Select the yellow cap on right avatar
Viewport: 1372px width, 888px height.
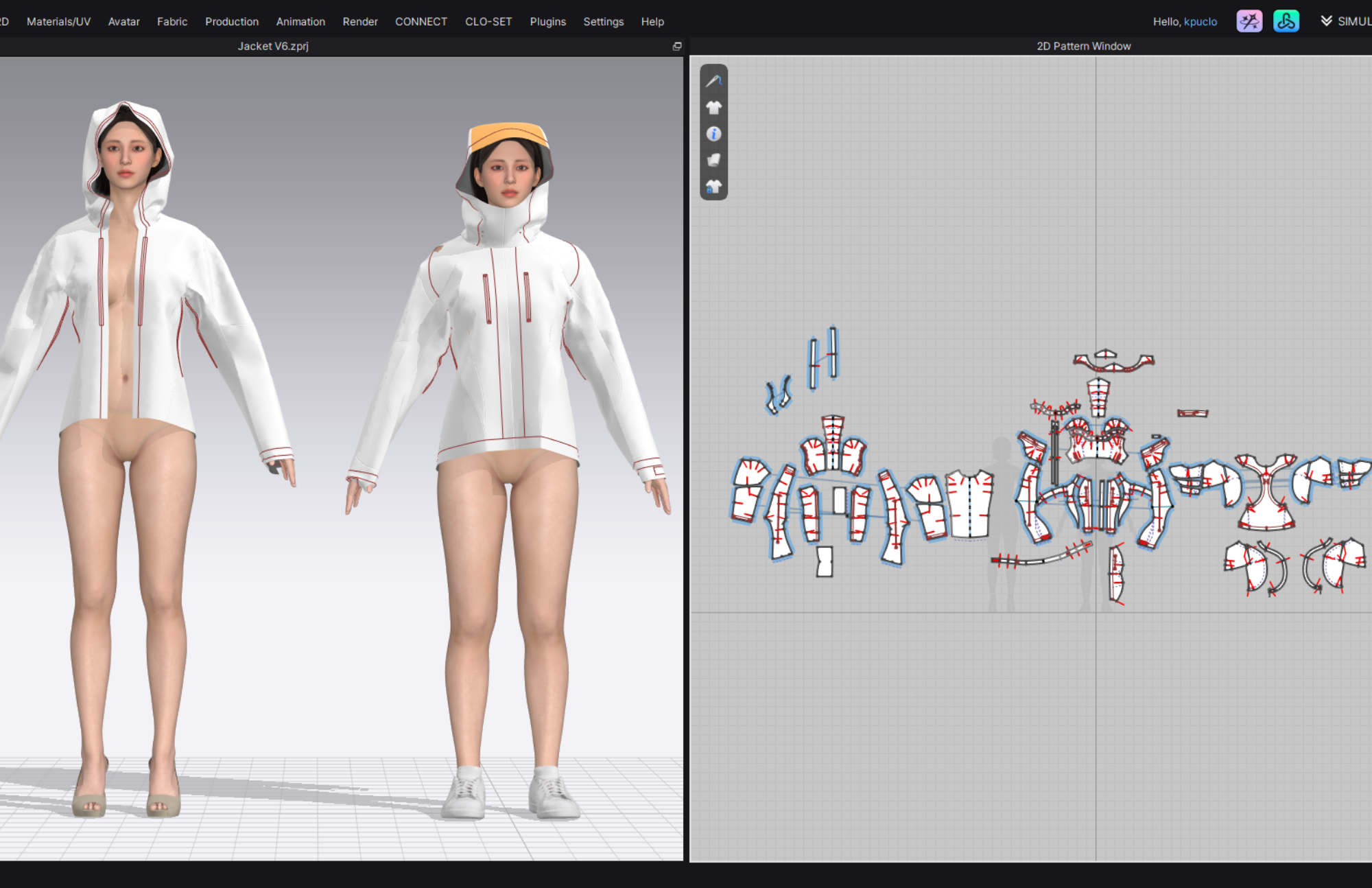506,135
